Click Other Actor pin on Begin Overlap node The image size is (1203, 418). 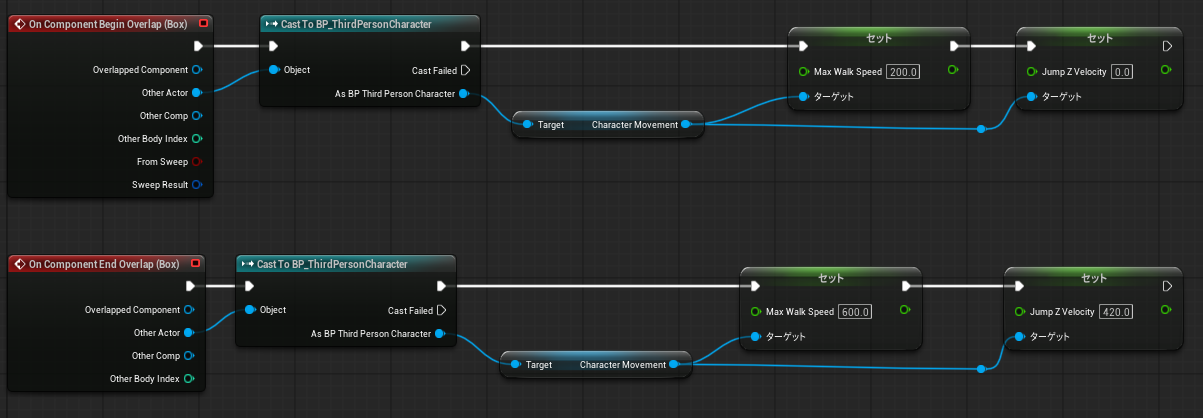click(197, 92)
